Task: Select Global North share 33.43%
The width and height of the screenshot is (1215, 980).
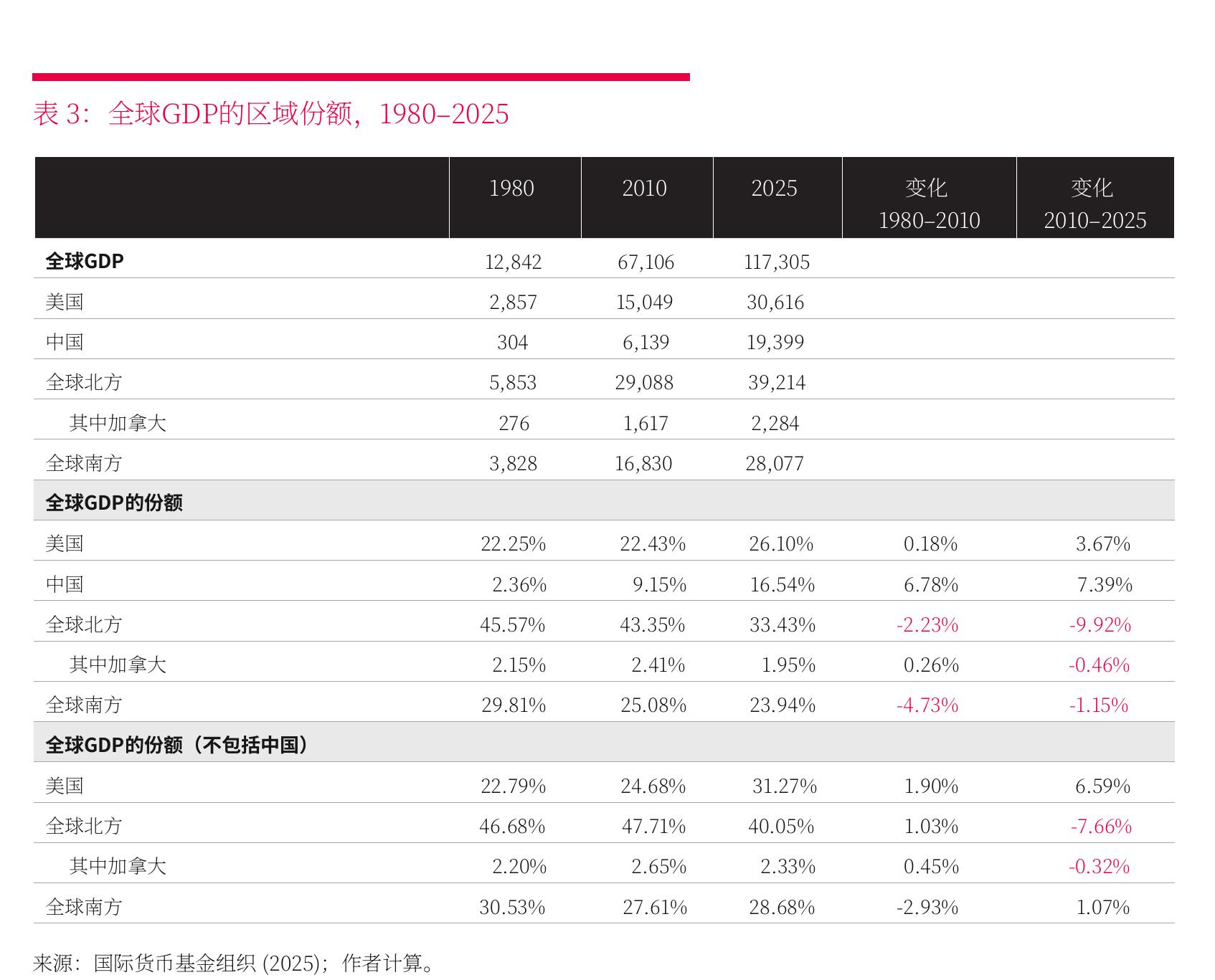Action: click(x=783, y=625)
